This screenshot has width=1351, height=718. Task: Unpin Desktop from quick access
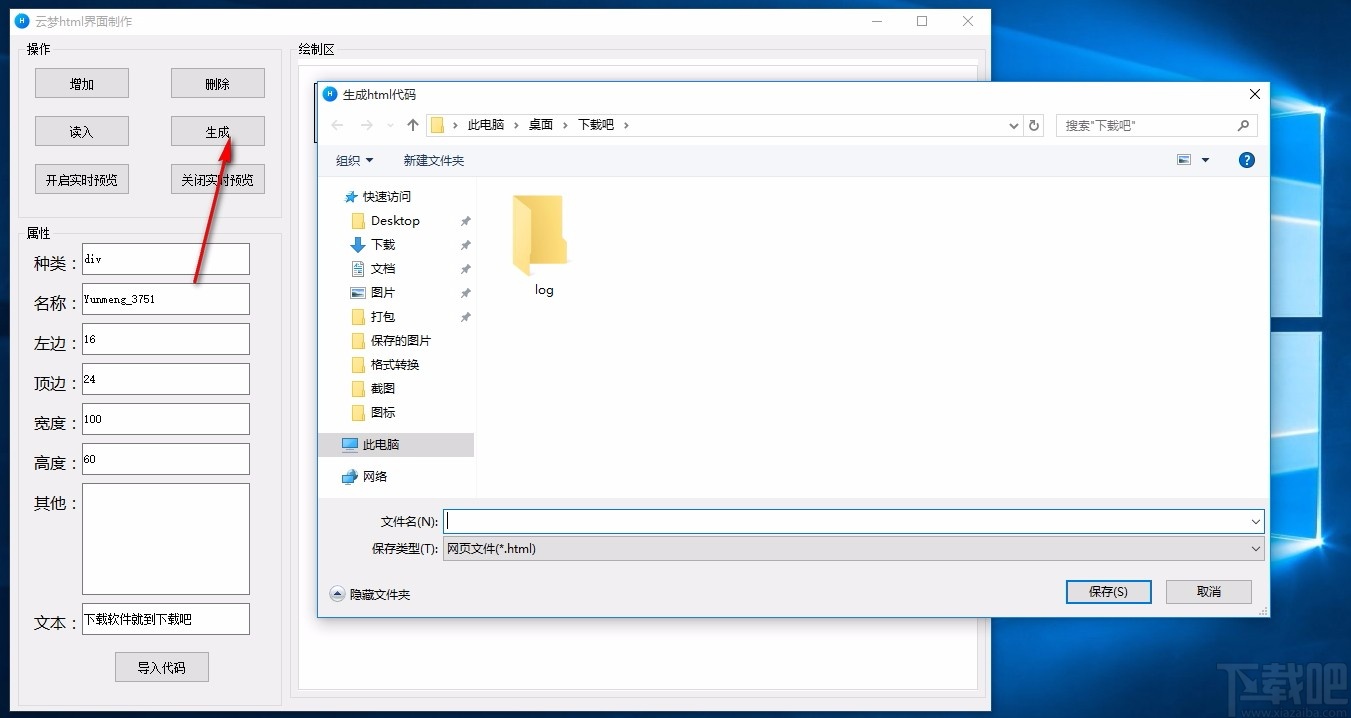pos(465,220)
